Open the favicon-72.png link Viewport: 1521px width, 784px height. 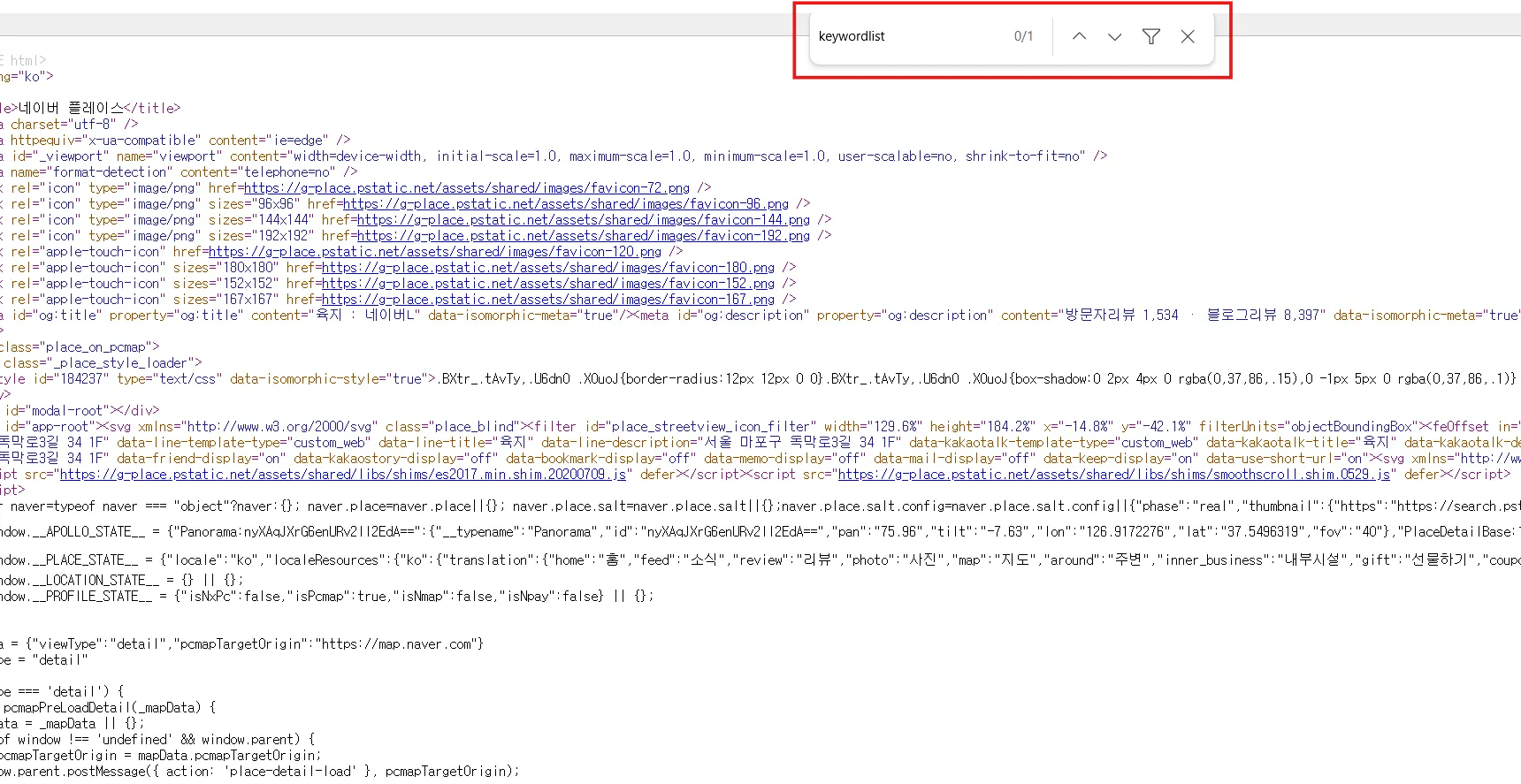(467, 188)
